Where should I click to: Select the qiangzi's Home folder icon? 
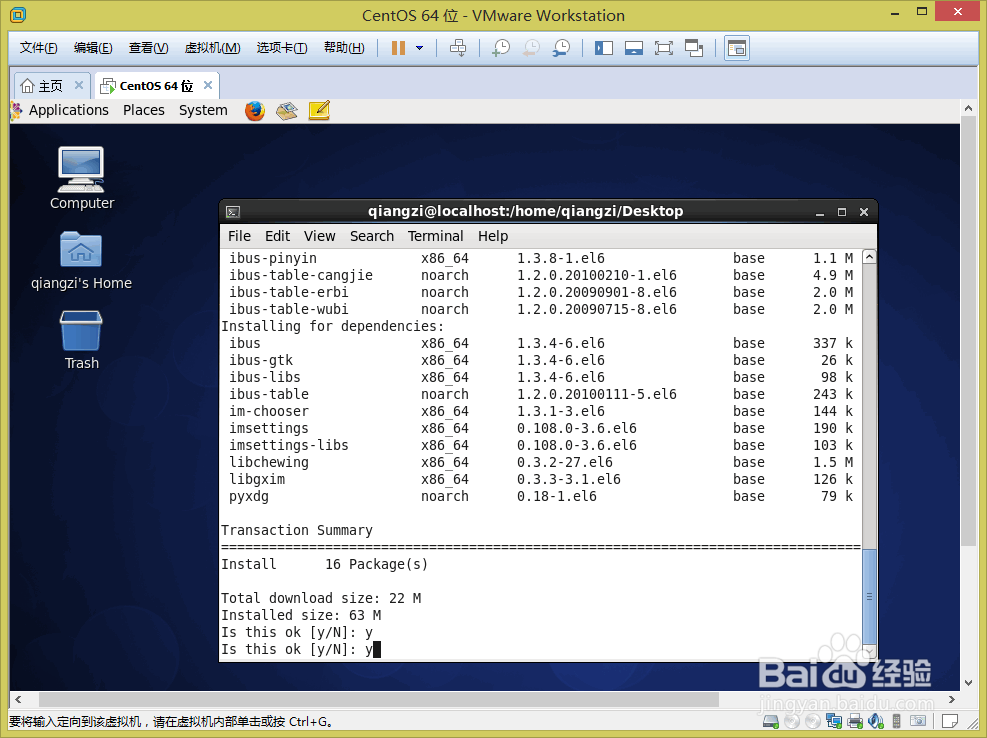[81, 259]
